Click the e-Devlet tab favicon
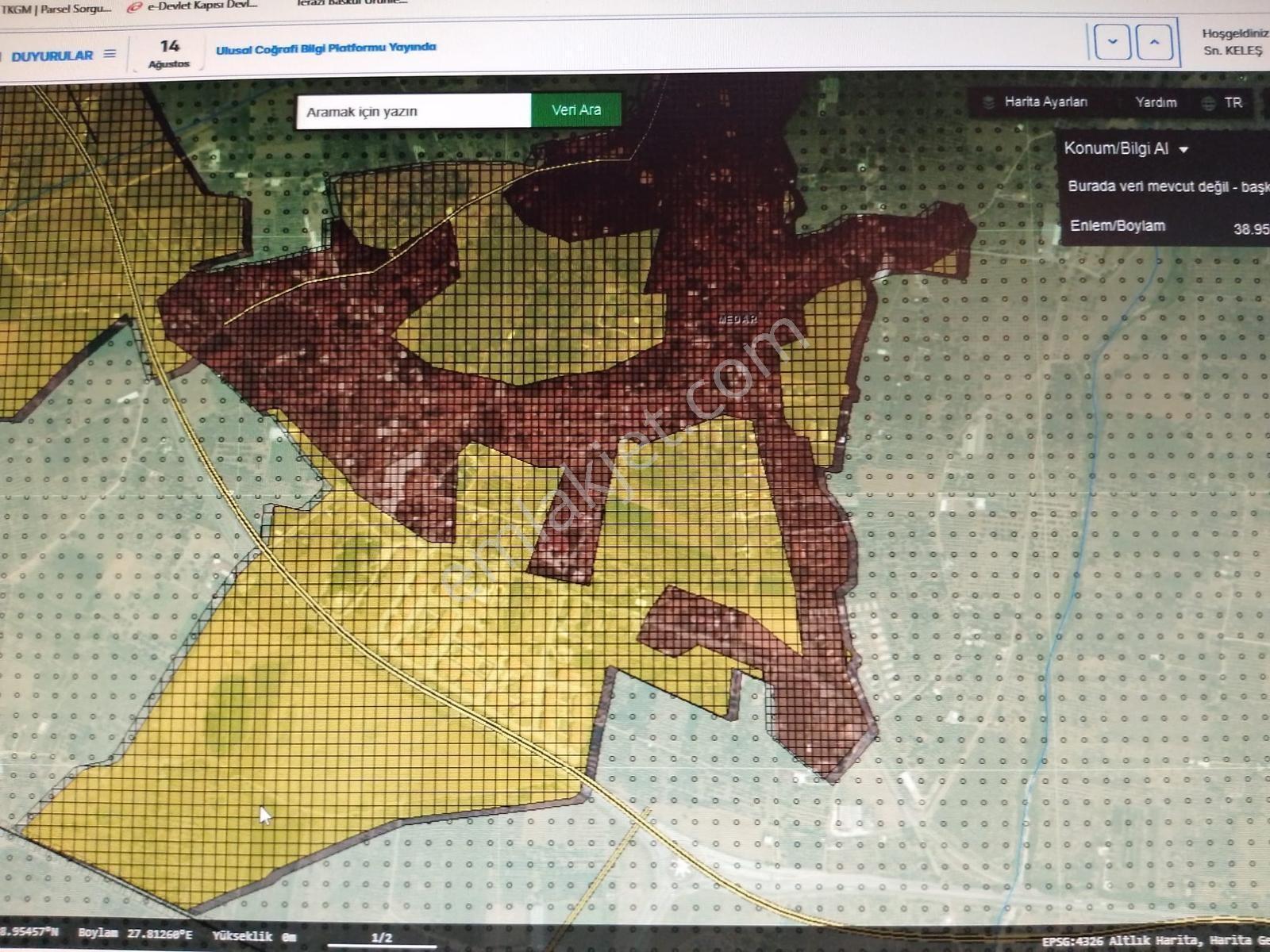The width and height of the screenshot is (1270, 952). [135, 6]
